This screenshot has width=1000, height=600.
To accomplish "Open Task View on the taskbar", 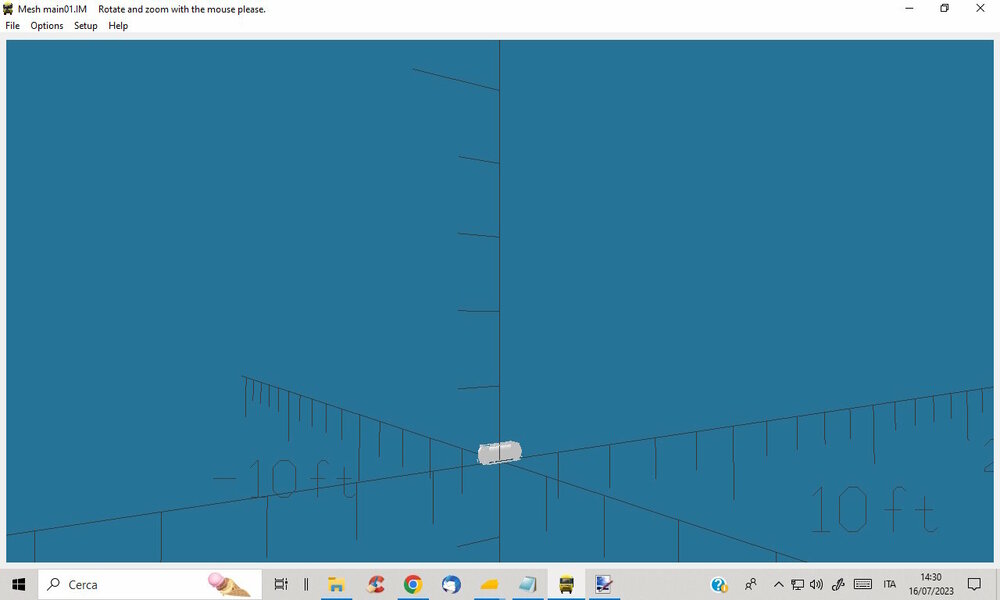I will [x=281, y=584].
